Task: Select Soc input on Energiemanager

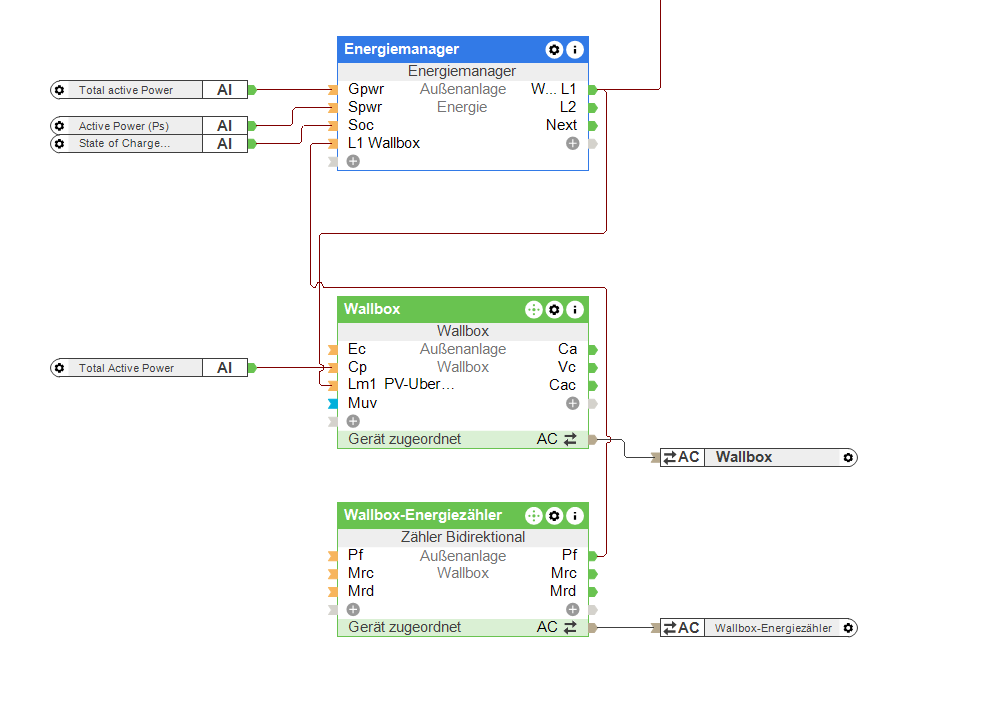Action: pyautogui.click(x=360, y=125)
